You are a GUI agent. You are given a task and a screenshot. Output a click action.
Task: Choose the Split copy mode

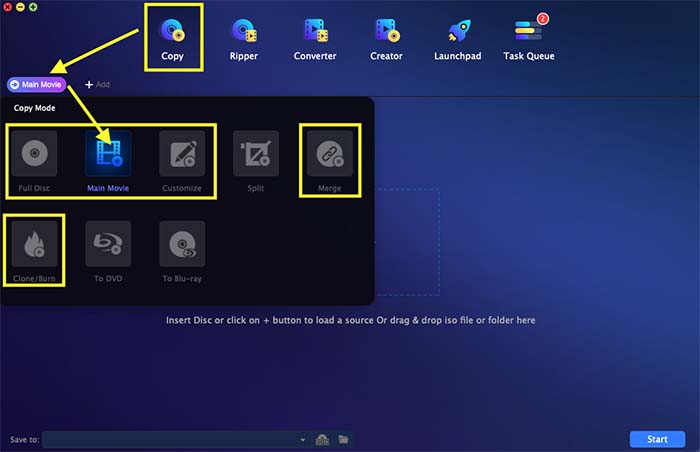[256, 161]
